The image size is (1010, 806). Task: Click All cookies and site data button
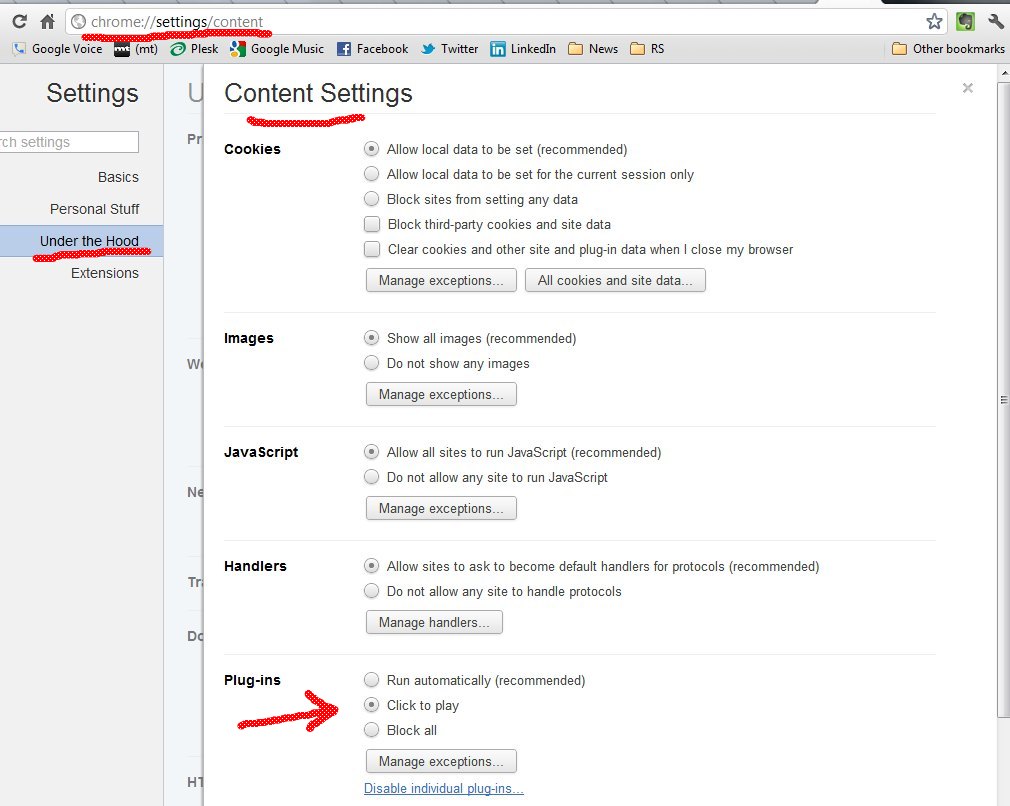tap(615, 280)
